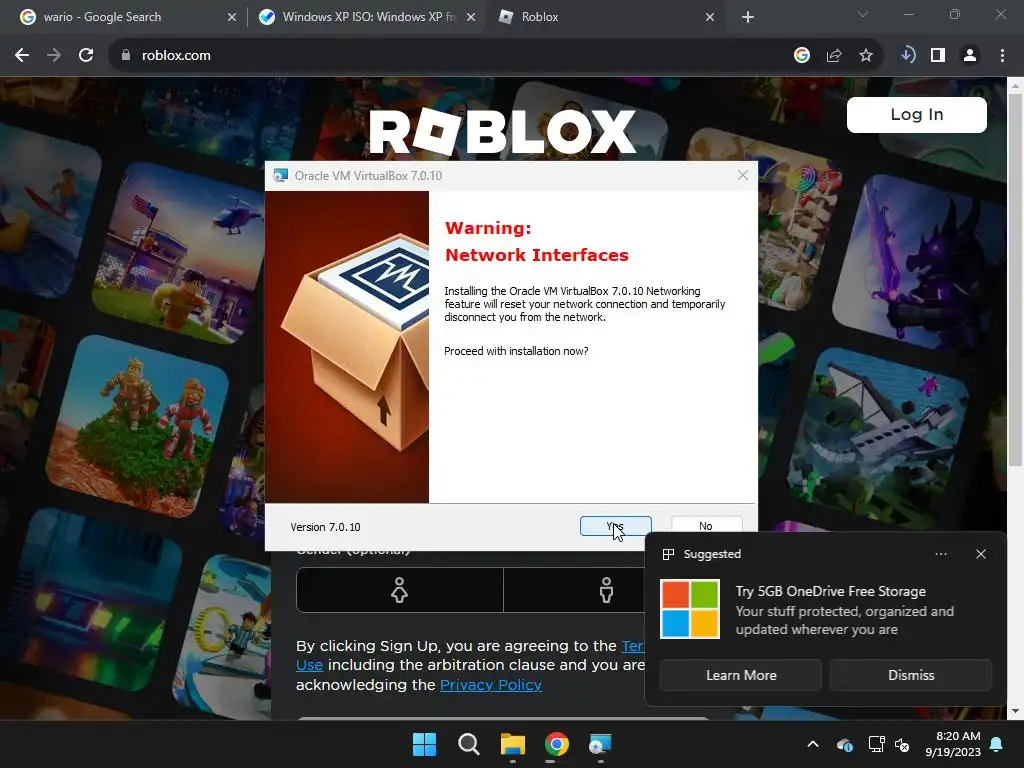Open the Chrome profile menu

[970, 56]
